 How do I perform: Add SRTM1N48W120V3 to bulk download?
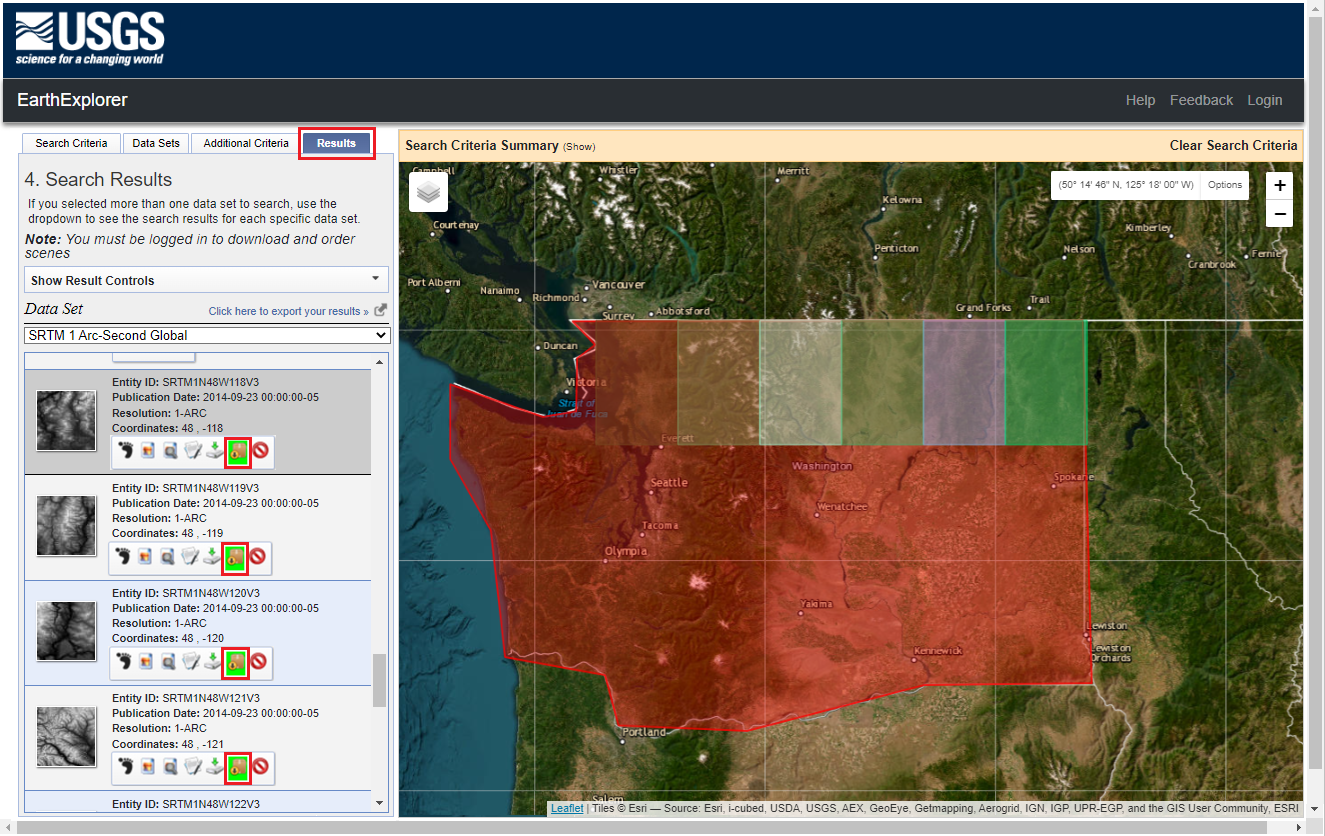236,662
